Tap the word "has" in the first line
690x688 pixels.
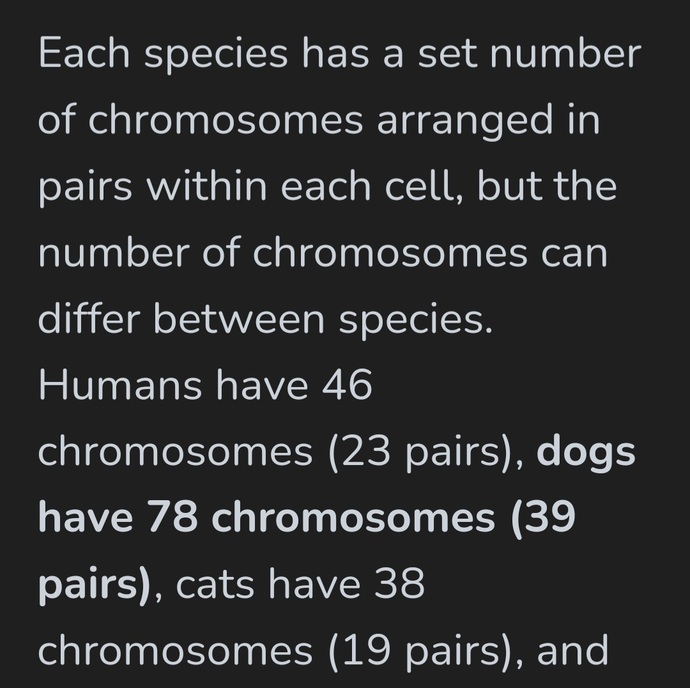[336, 53]
